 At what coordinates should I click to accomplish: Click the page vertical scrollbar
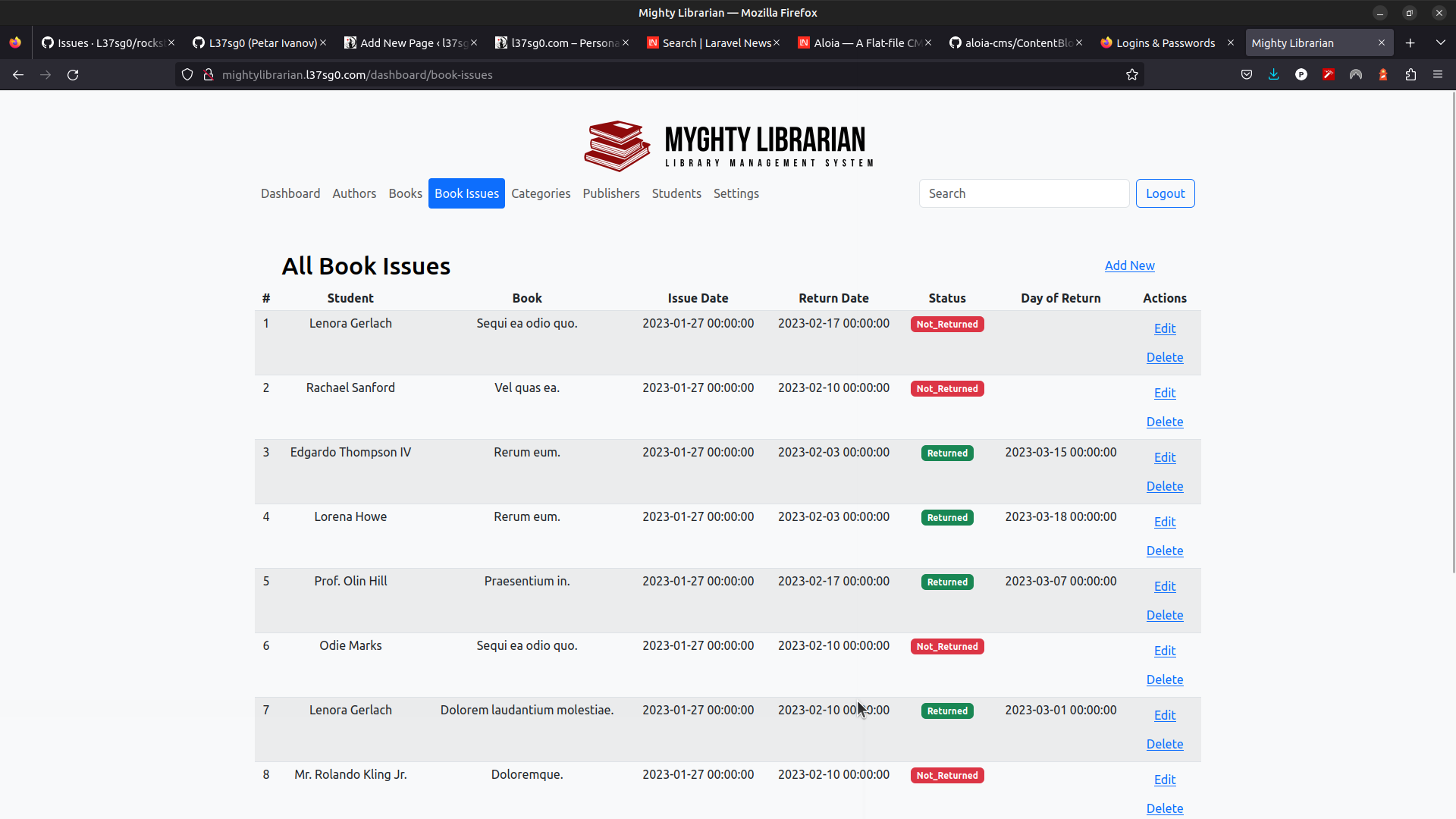[1453, 334]
